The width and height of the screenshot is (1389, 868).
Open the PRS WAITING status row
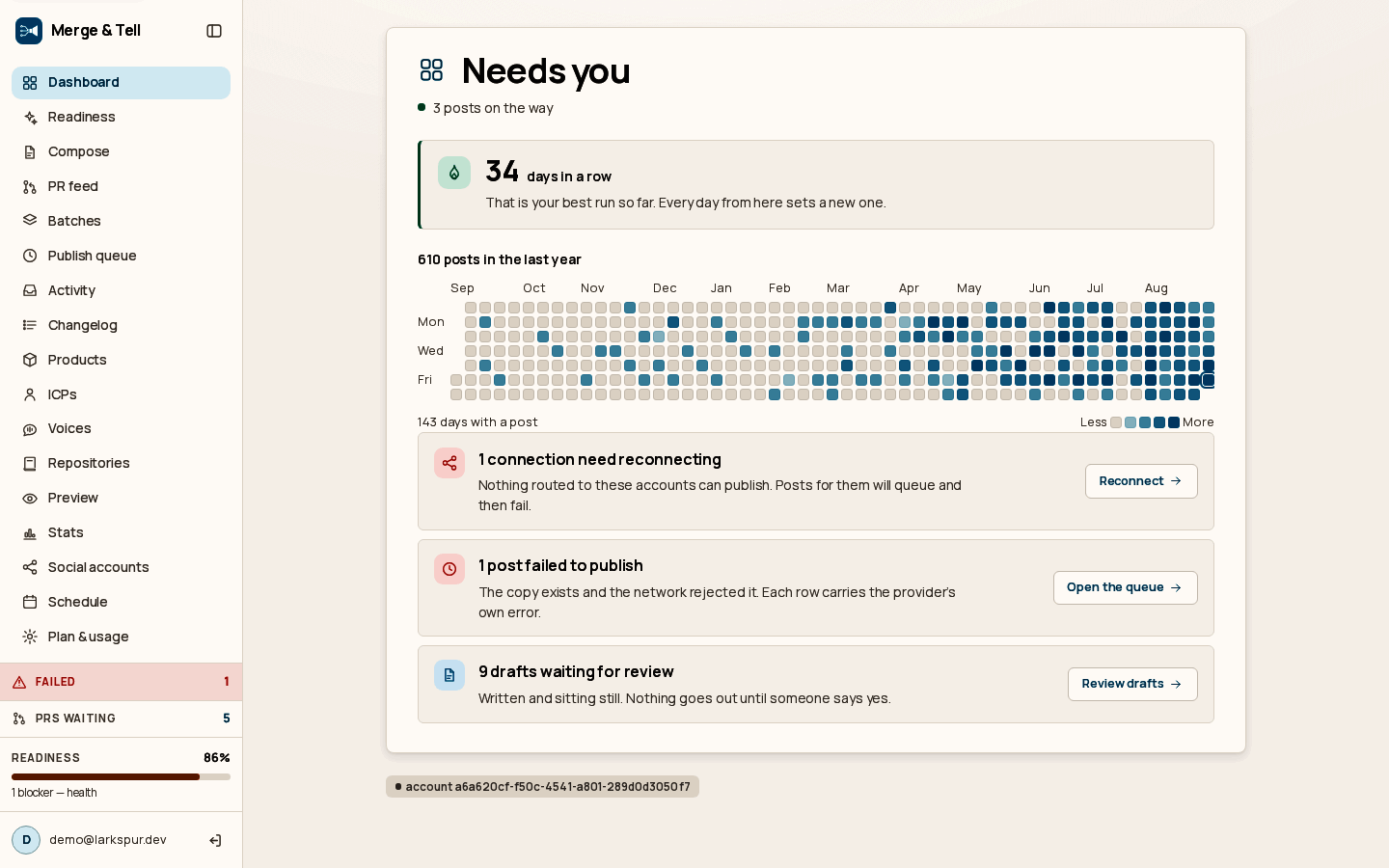121,719
